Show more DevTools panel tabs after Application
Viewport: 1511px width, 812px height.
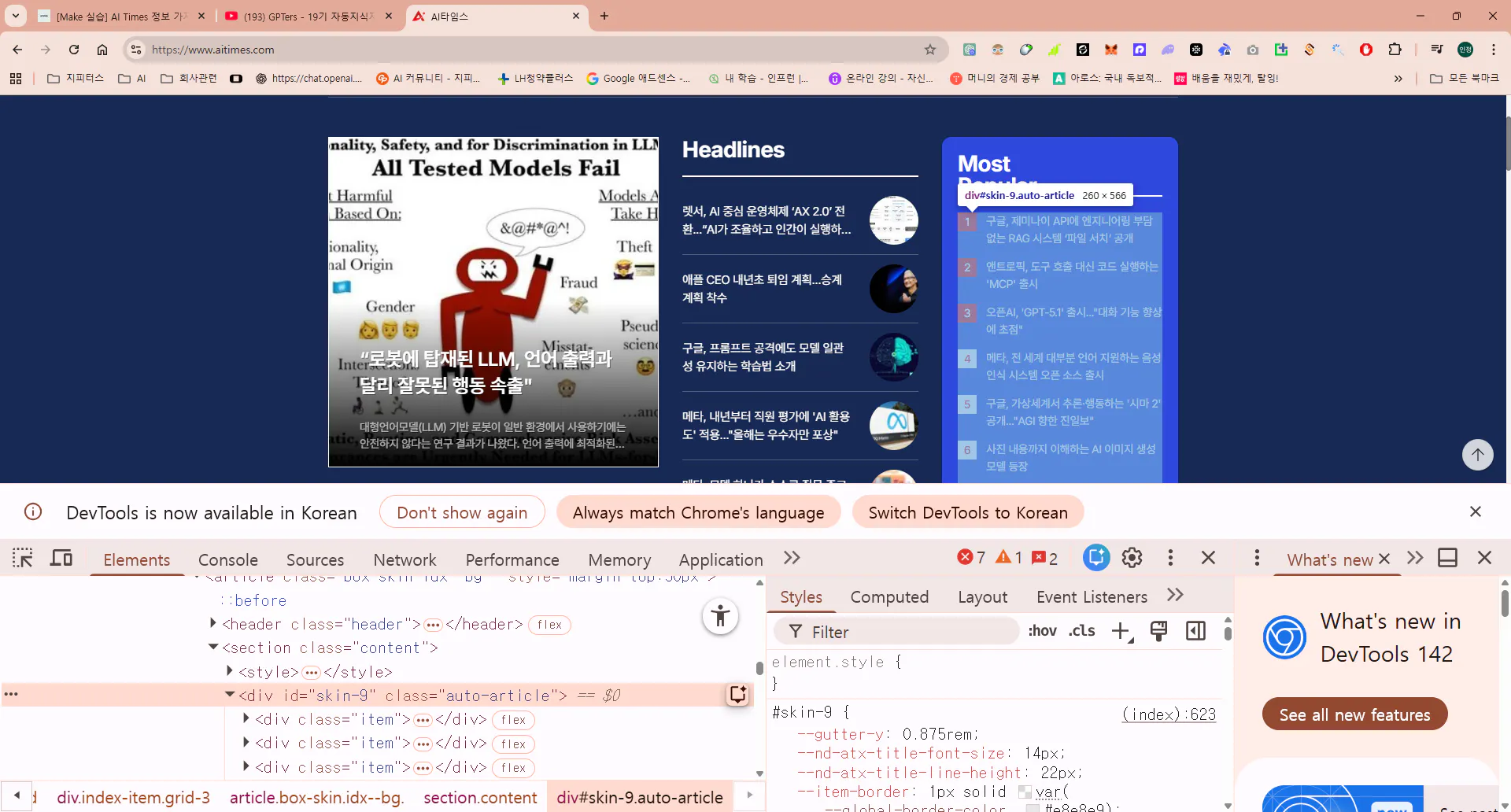tap(792, 558)
